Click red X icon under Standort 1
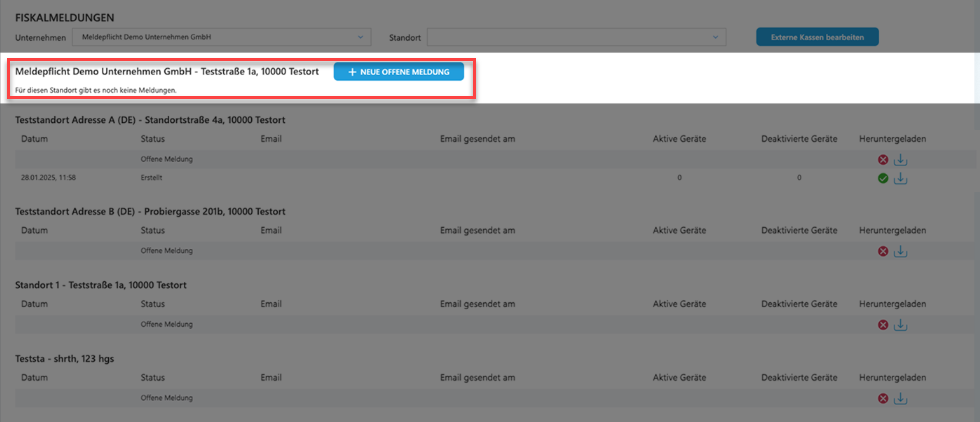This screenshot has height=422, width=980. click(883, 325)
